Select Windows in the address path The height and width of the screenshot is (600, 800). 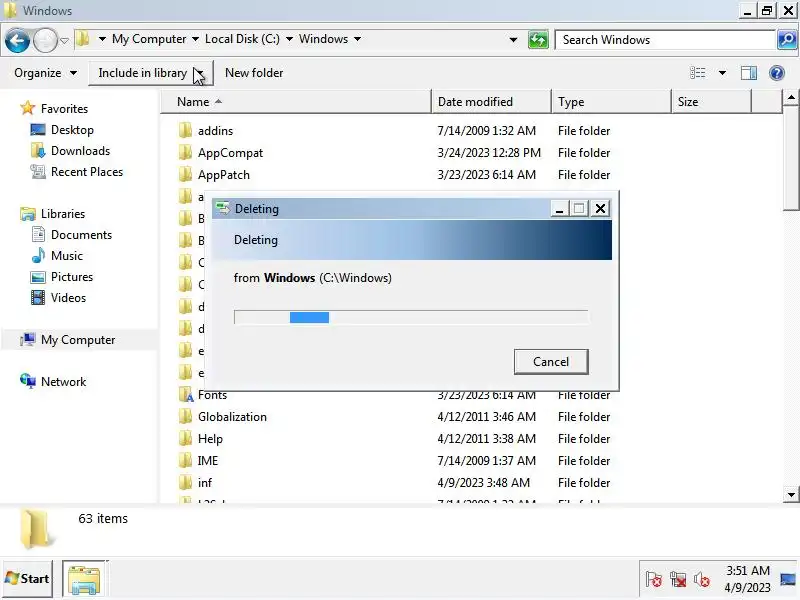pos(323,39)
